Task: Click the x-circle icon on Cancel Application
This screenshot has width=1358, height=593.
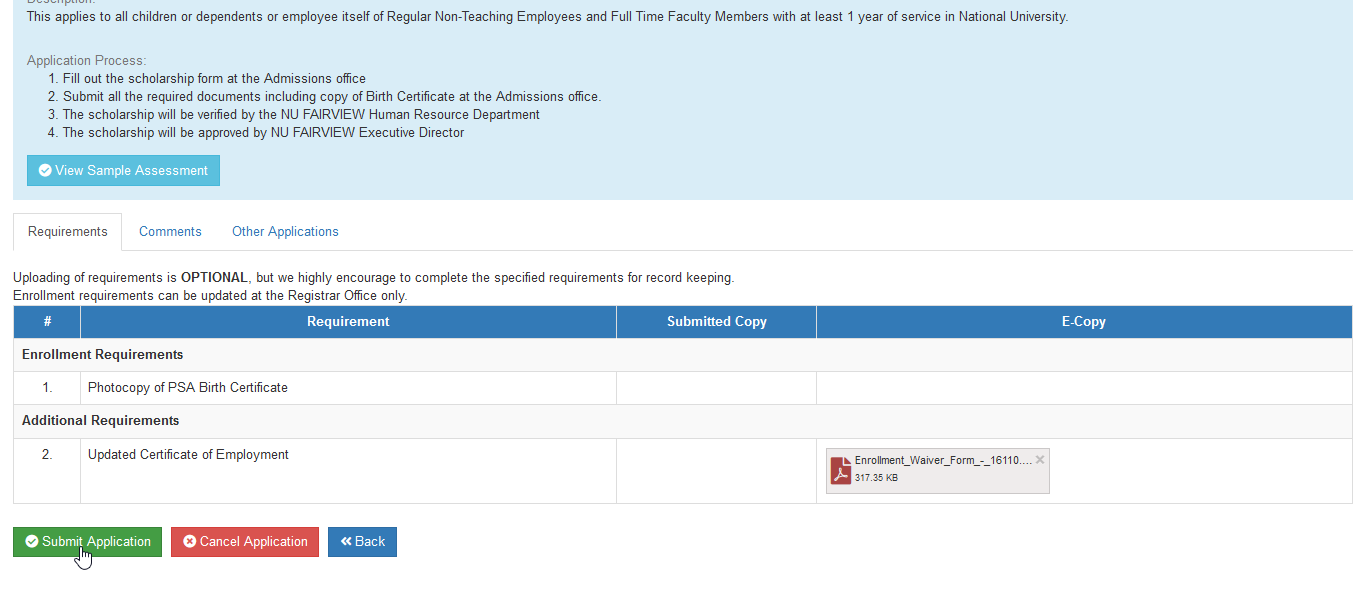Action: pyautogui.click(x=190, y=542)
